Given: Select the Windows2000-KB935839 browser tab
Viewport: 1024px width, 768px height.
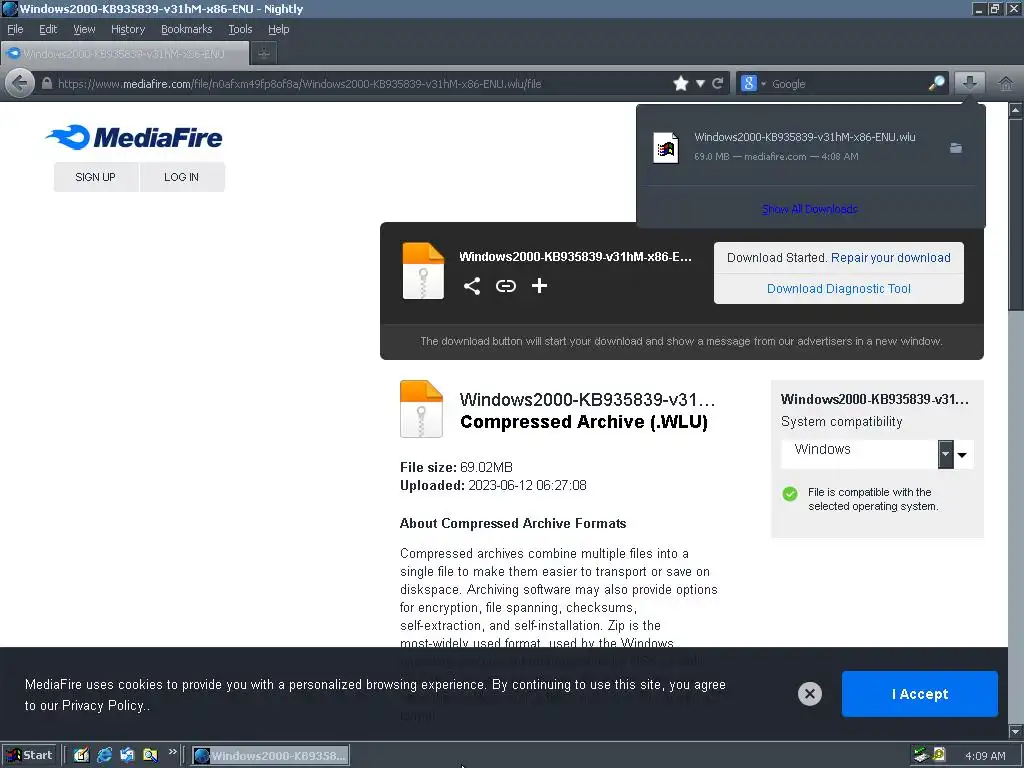Looking at the screenshot, I should tap(125, 54).
